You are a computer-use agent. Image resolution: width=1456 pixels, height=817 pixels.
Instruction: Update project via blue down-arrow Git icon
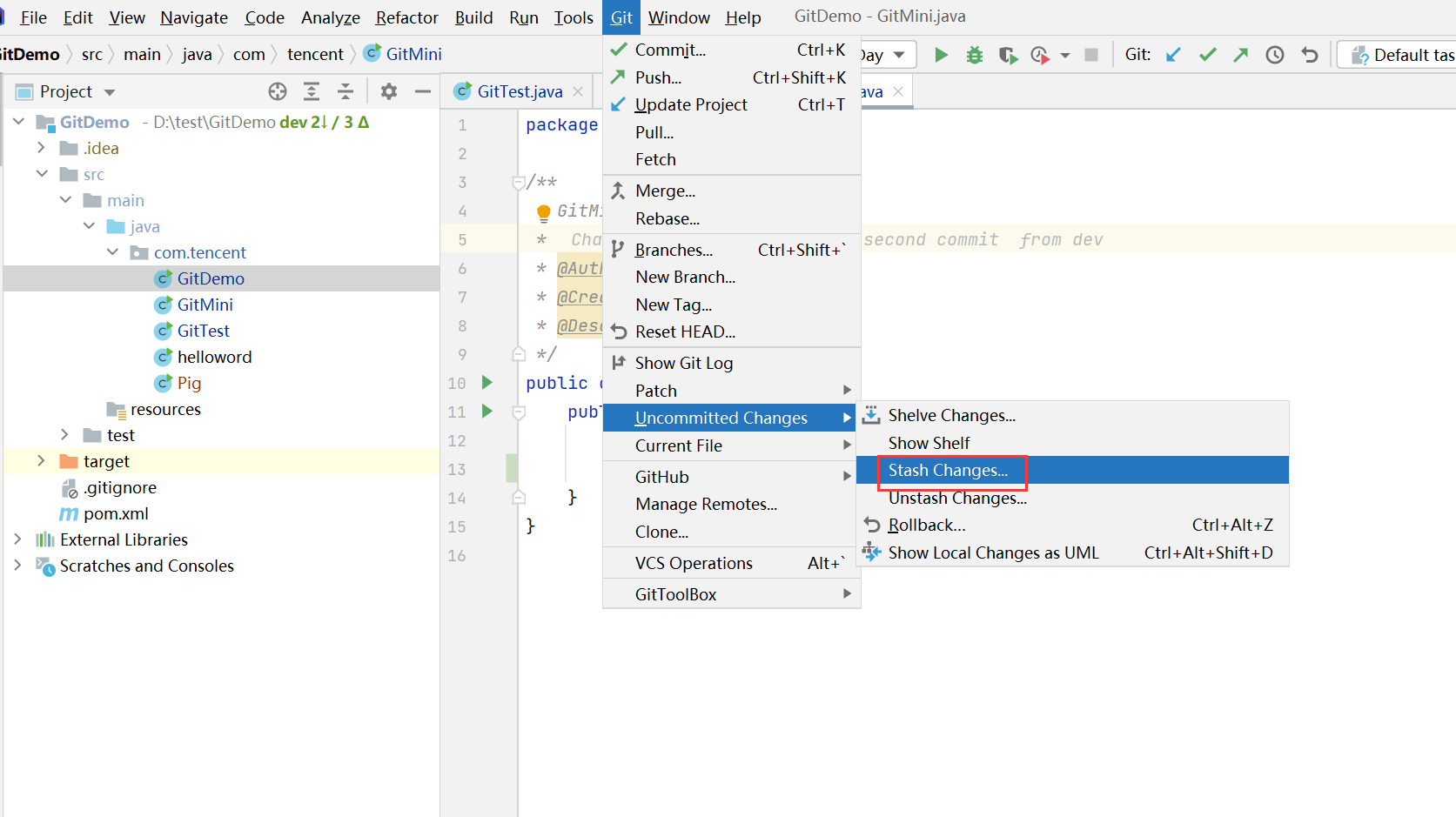(1173, 54)
